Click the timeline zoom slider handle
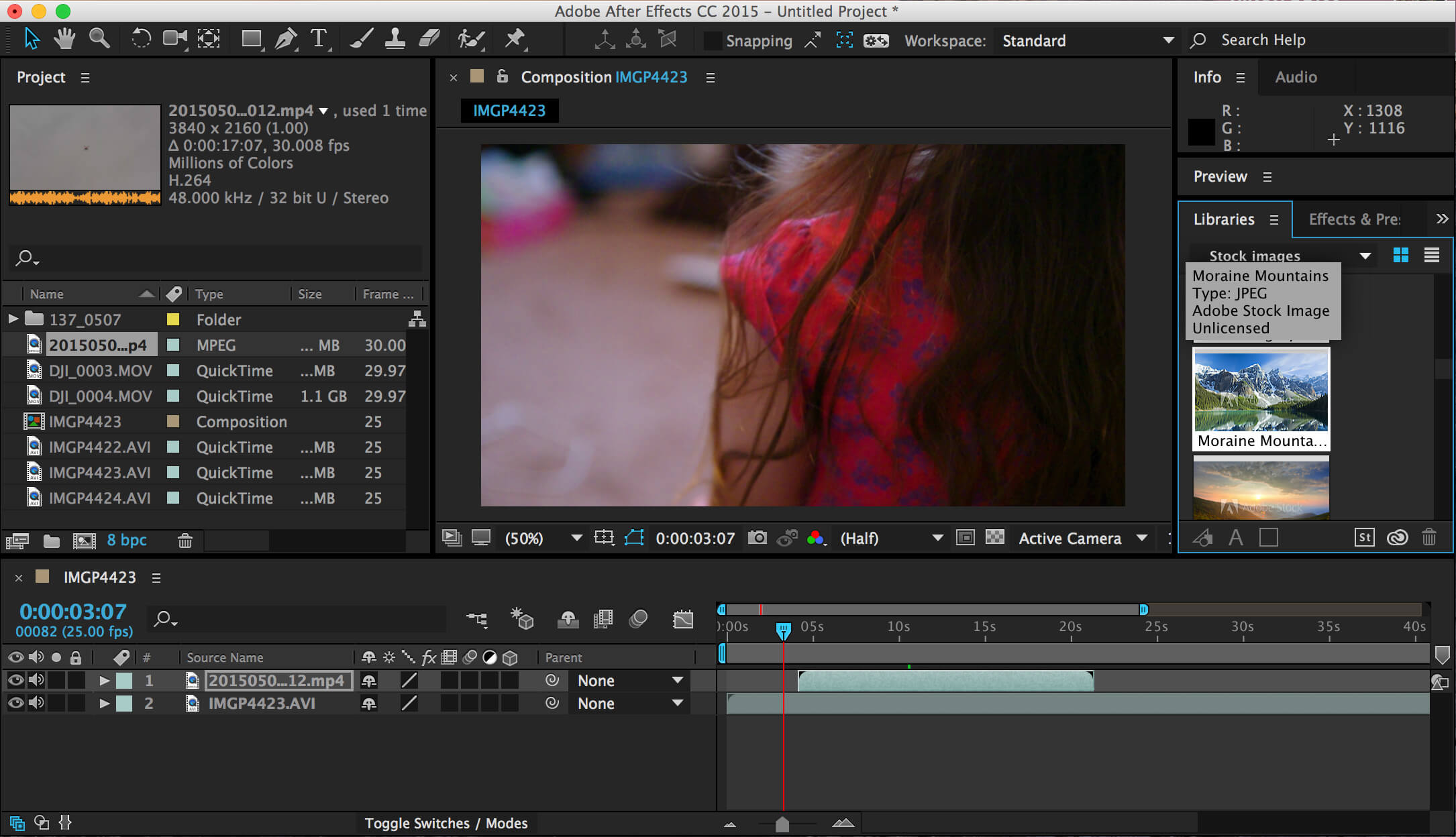Screen dimensions: 1456x837 [782, 824]
